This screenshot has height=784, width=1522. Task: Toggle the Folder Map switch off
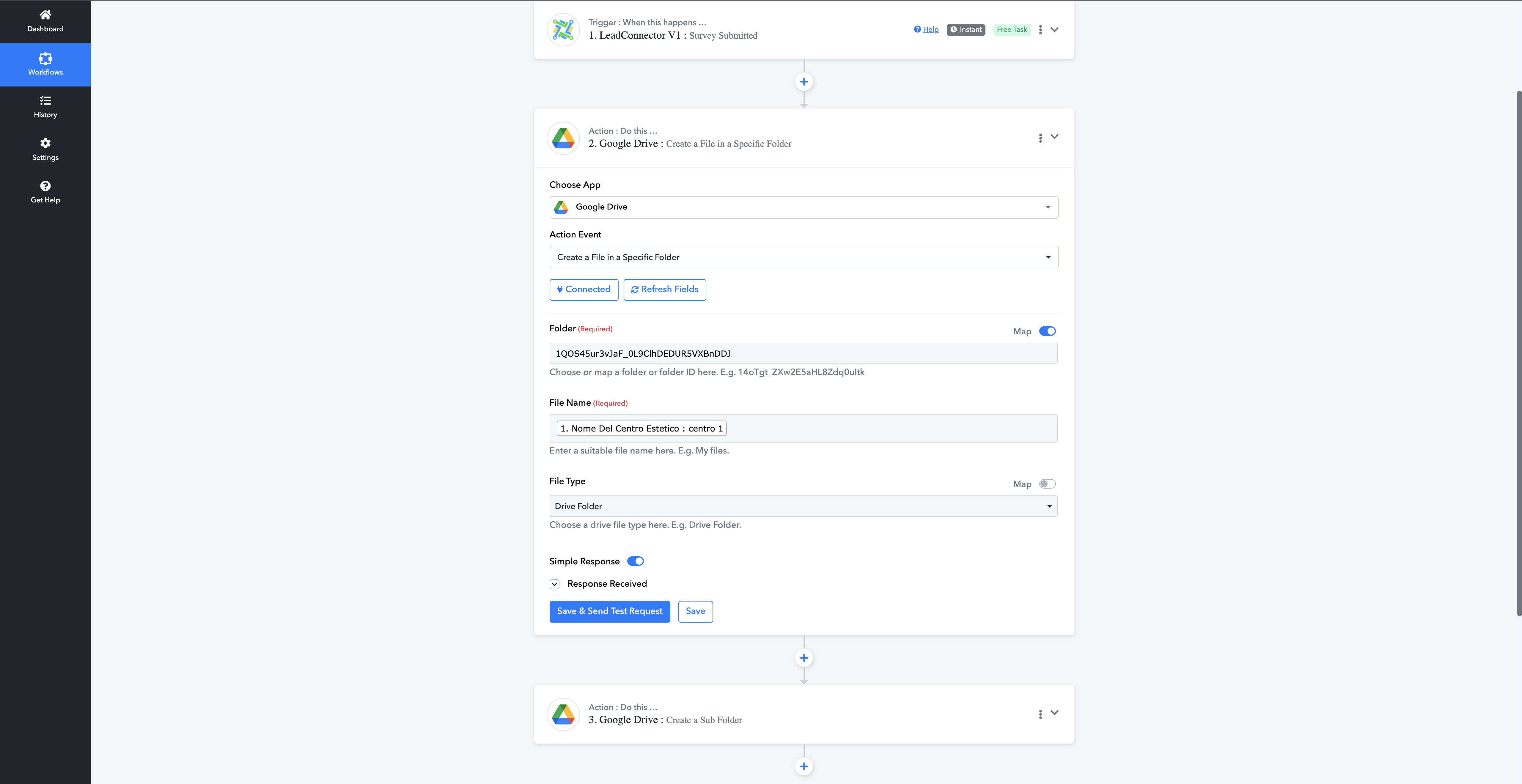click(1047, 331)
